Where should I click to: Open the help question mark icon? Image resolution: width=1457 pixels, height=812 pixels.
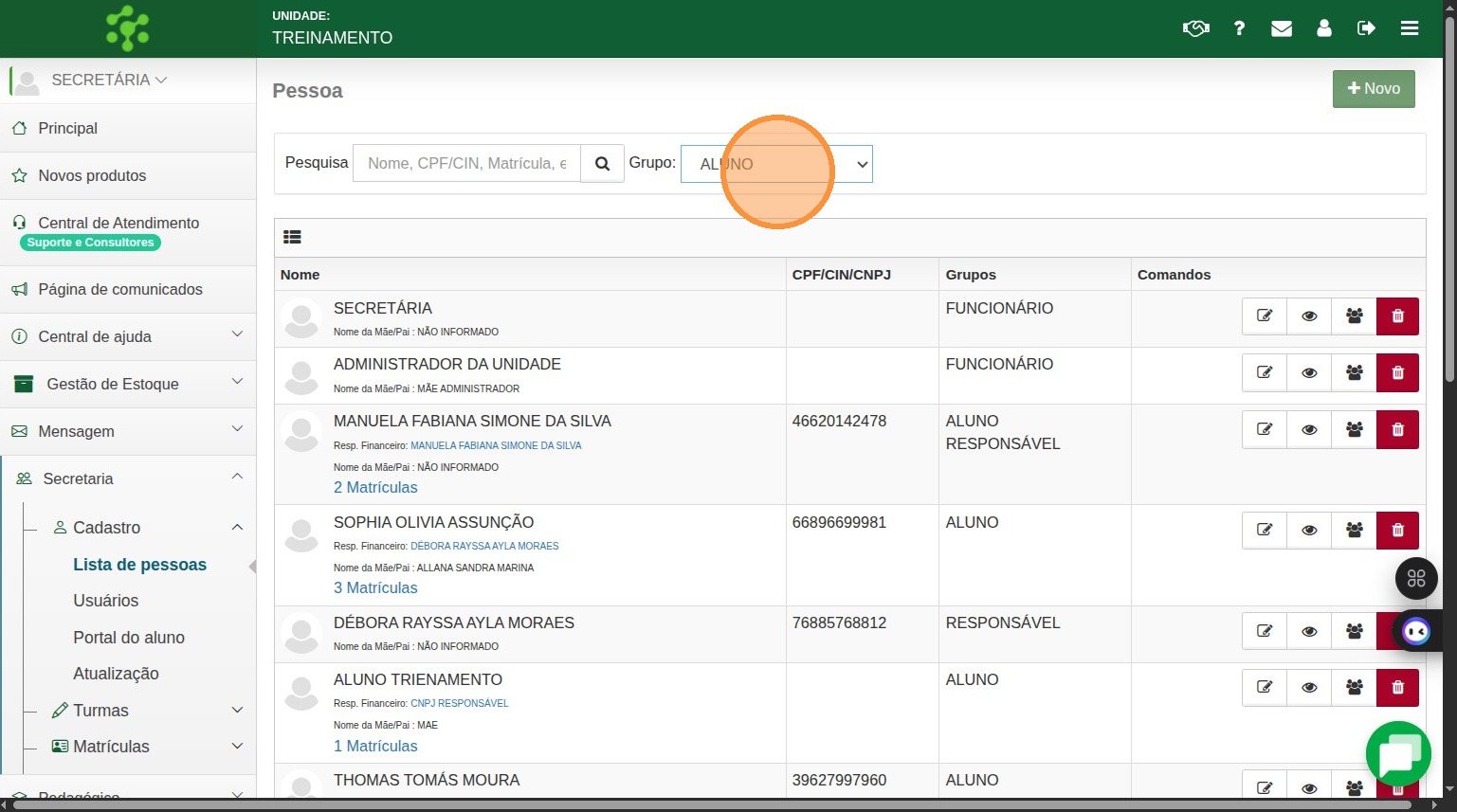pyautogui.click(x=1239, y=28)
